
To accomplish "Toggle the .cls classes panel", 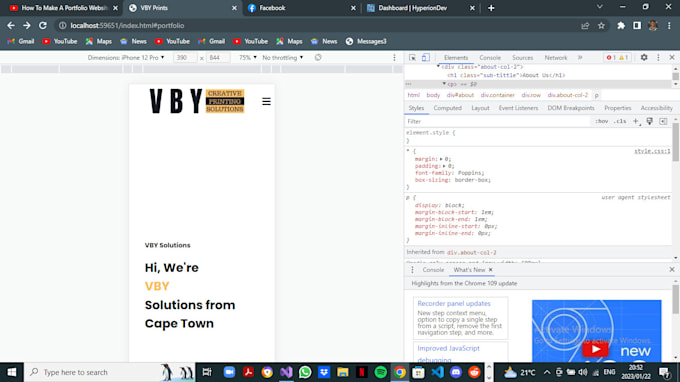I will pos(620,121).
